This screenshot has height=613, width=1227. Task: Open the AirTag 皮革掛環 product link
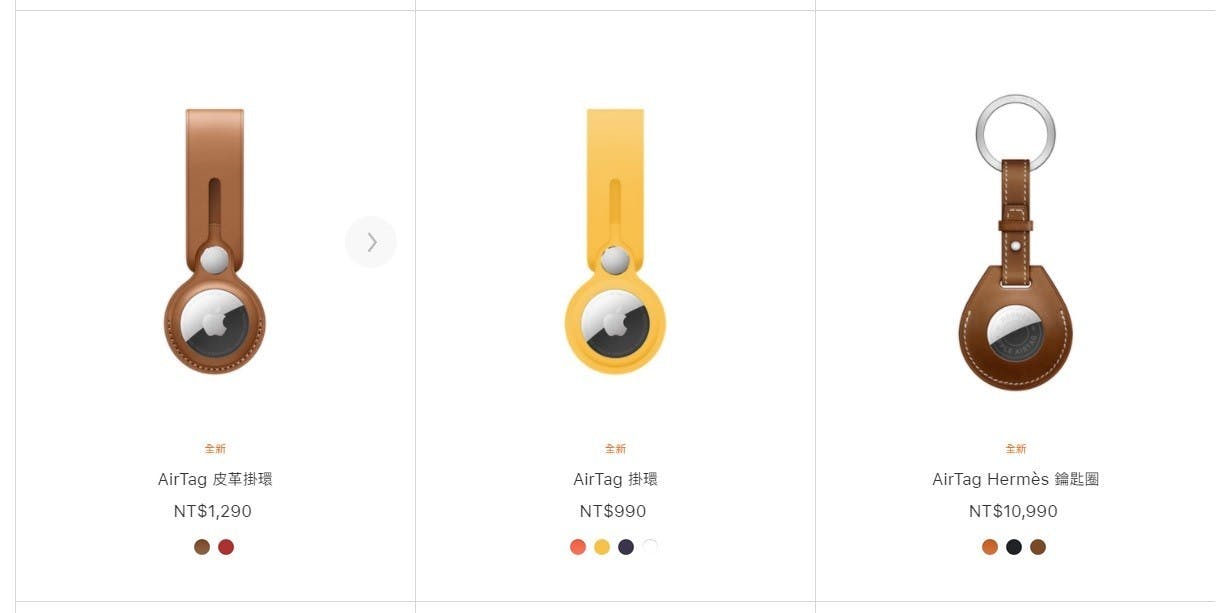215,479
